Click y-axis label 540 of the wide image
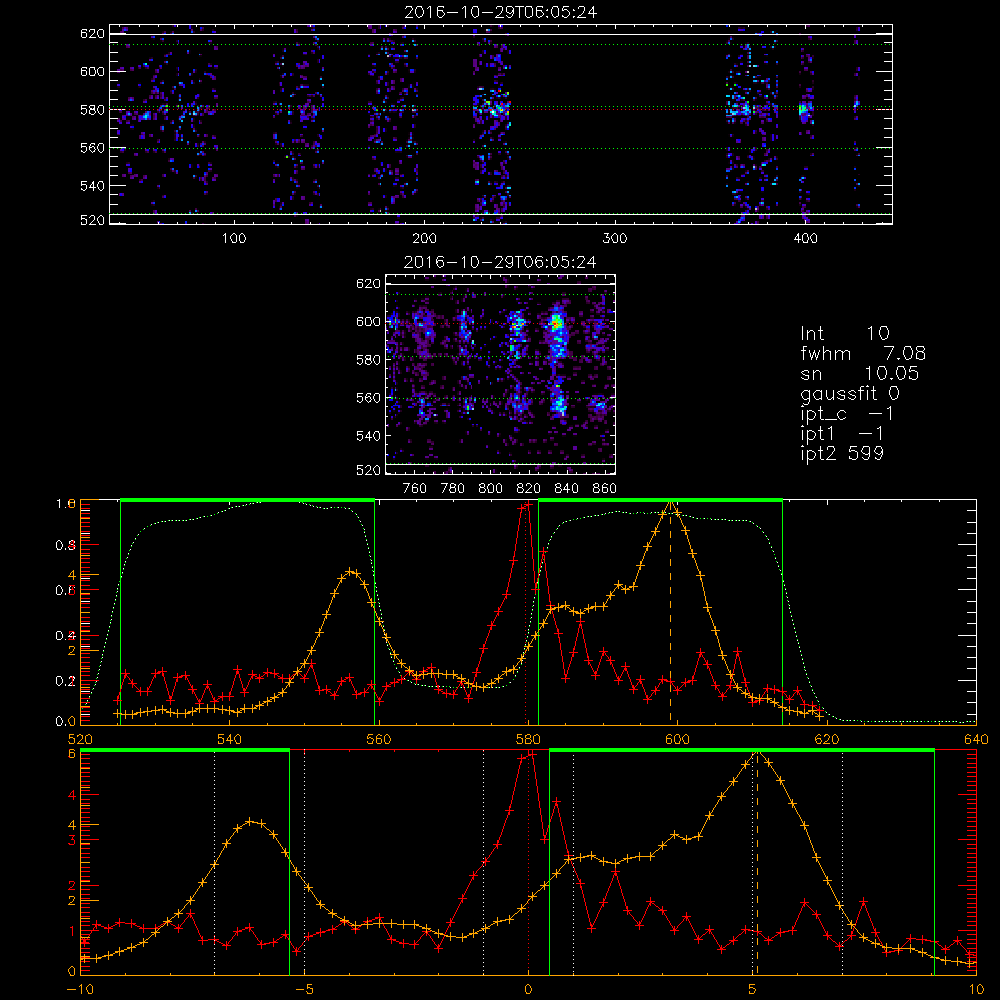 pos(92,186)
